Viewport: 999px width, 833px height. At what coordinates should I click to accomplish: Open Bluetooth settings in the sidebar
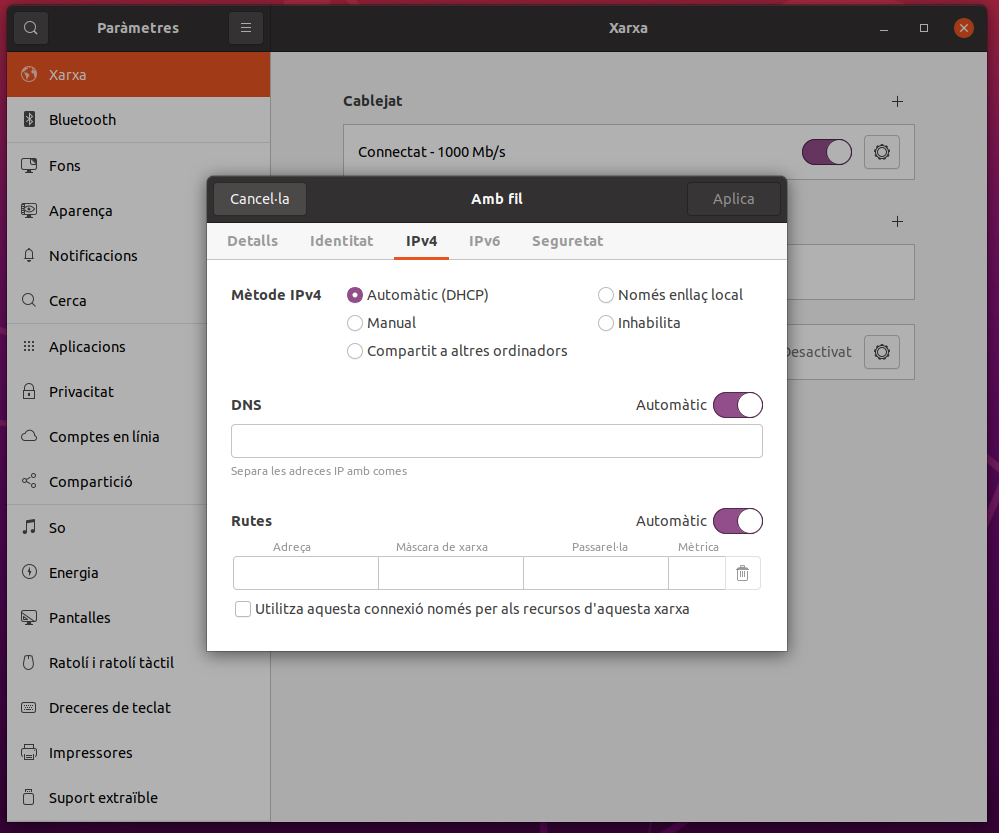pyautogui.click(x=82, y=120)
